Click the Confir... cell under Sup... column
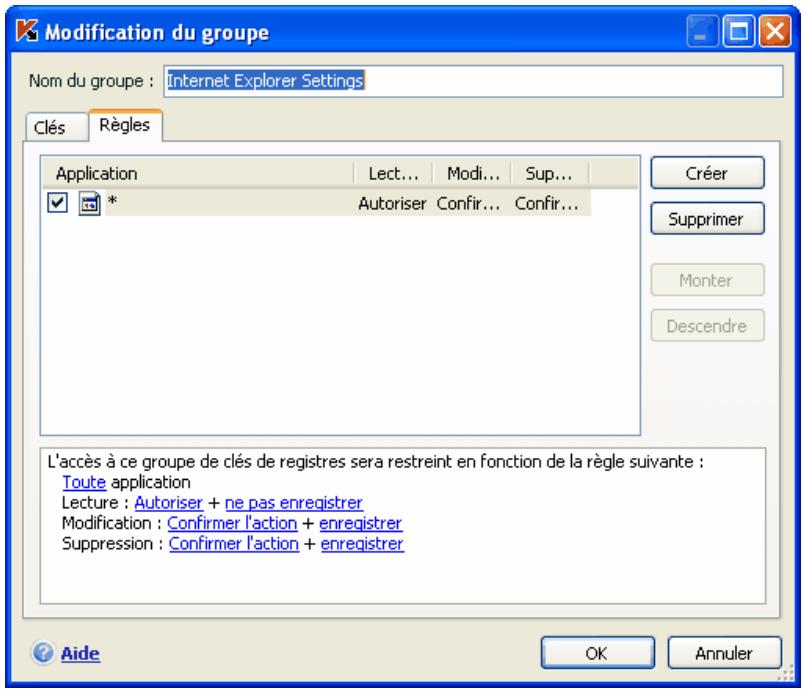Image resolution: width=804 pixels, height=690 pixels. [x=547, y=203]
